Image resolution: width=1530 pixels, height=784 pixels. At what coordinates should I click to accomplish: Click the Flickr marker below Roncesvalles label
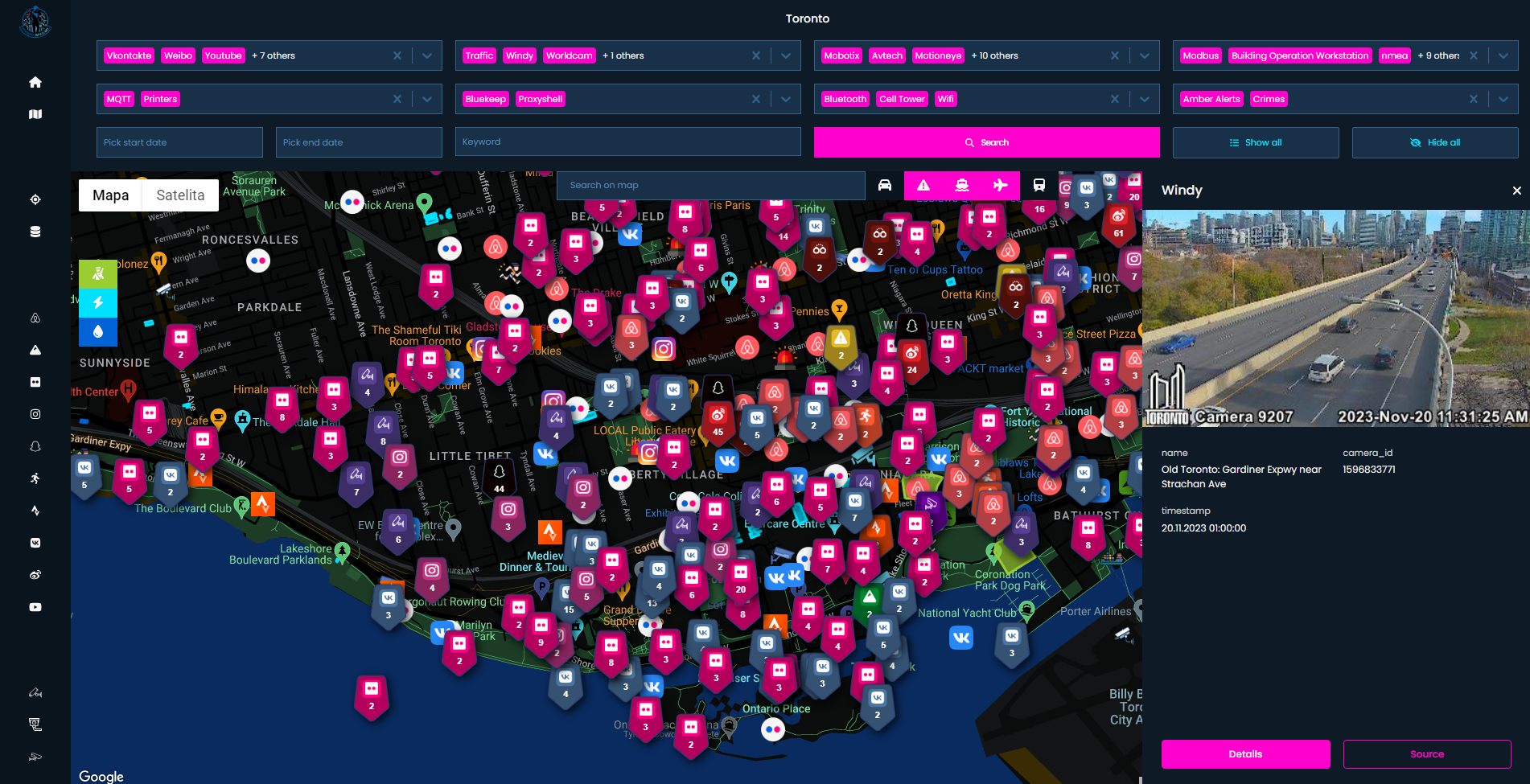258,261
